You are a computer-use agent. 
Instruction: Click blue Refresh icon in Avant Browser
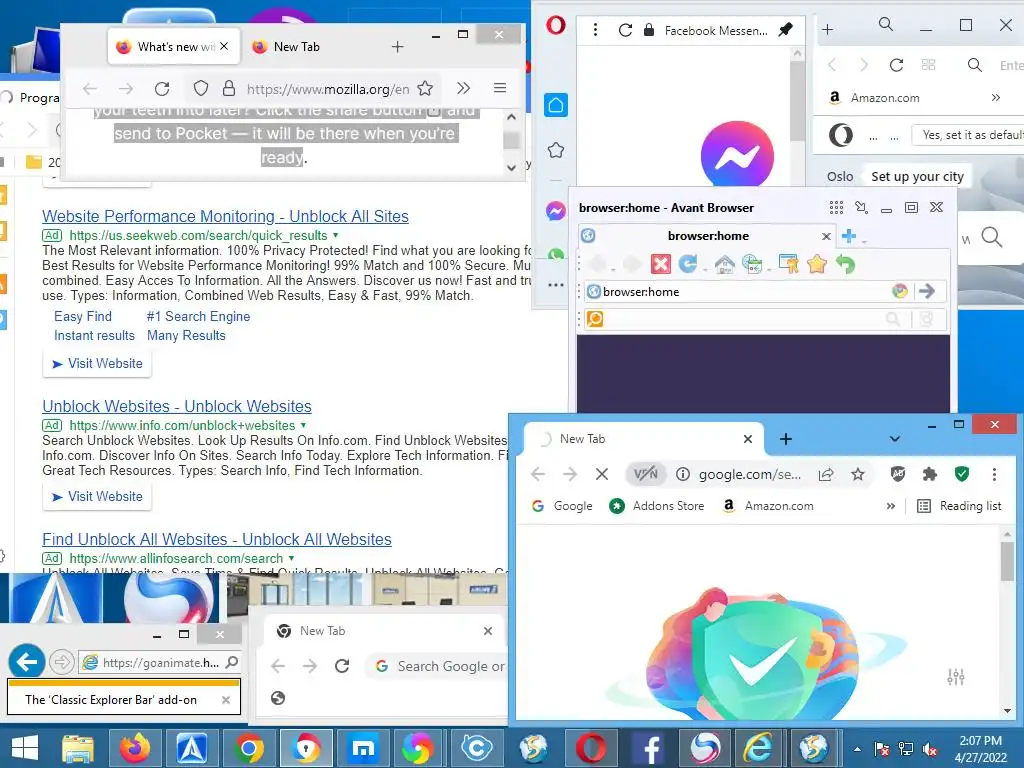click(688, 264)
